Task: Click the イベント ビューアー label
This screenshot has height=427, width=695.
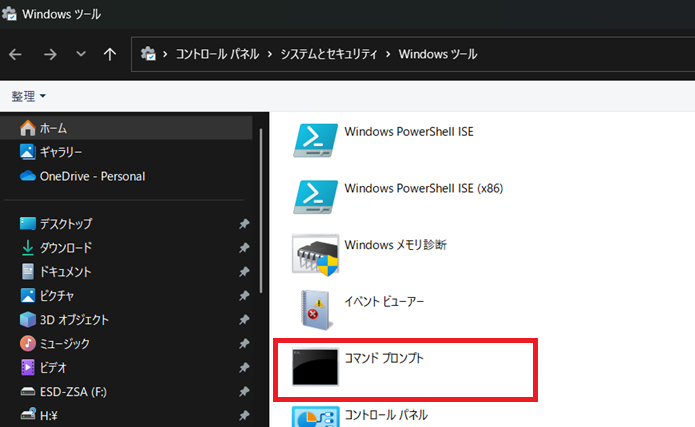Action: pos(384,302)
